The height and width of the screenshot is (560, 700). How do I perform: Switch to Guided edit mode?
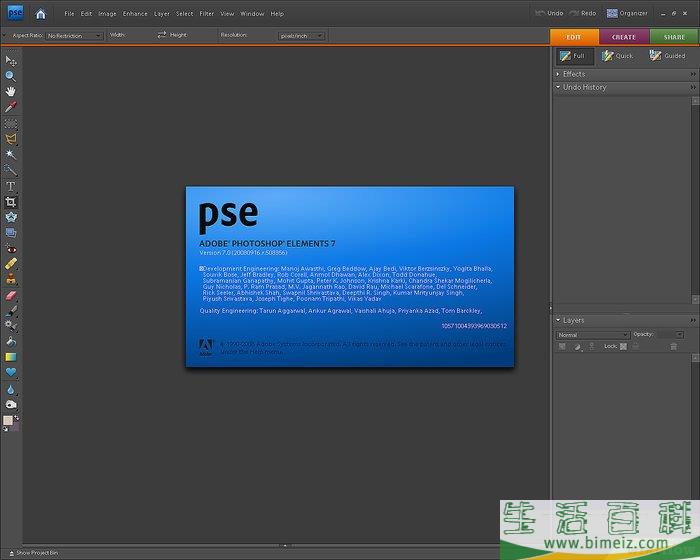[x=667, y=56]
